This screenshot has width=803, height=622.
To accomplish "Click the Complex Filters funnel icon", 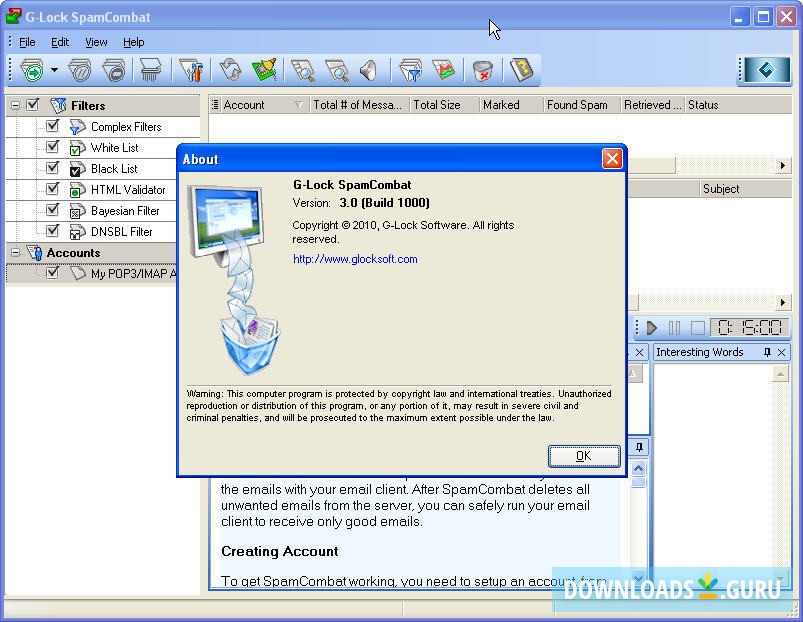I will [x=77, y=126].
